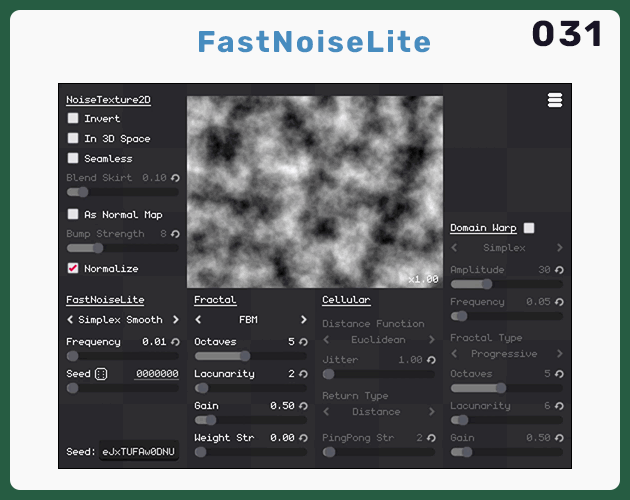The width and height of the screenshot is (630, 500).
Task: Select next warp fractal type after Progressive
Action: [560, 354]
